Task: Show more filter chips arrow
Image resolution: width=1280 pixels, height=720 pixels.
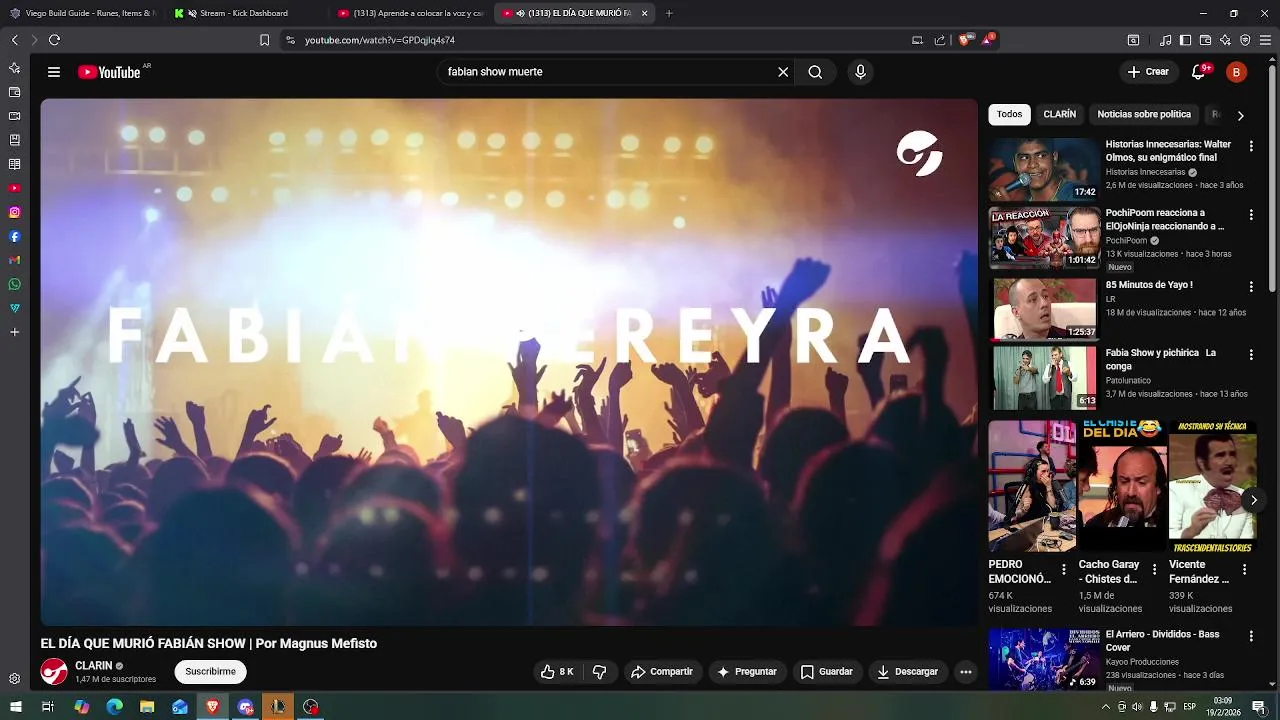Action: pos(1241,115)
